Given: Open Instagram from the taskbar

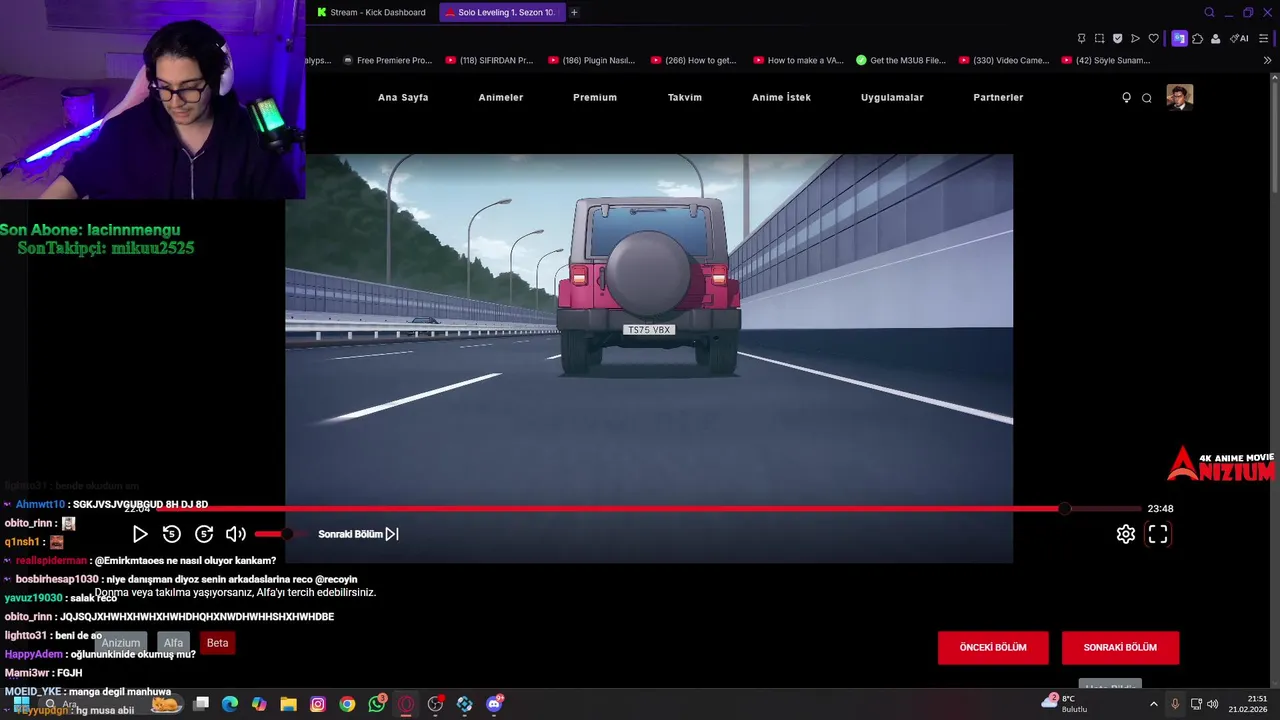Looking at the screenshot, I should point(318,704).
